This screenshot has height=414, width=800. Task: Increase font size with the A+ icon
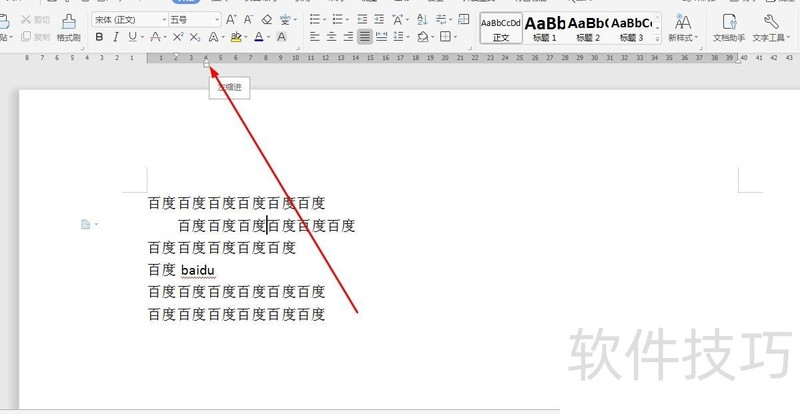(231, 20)
